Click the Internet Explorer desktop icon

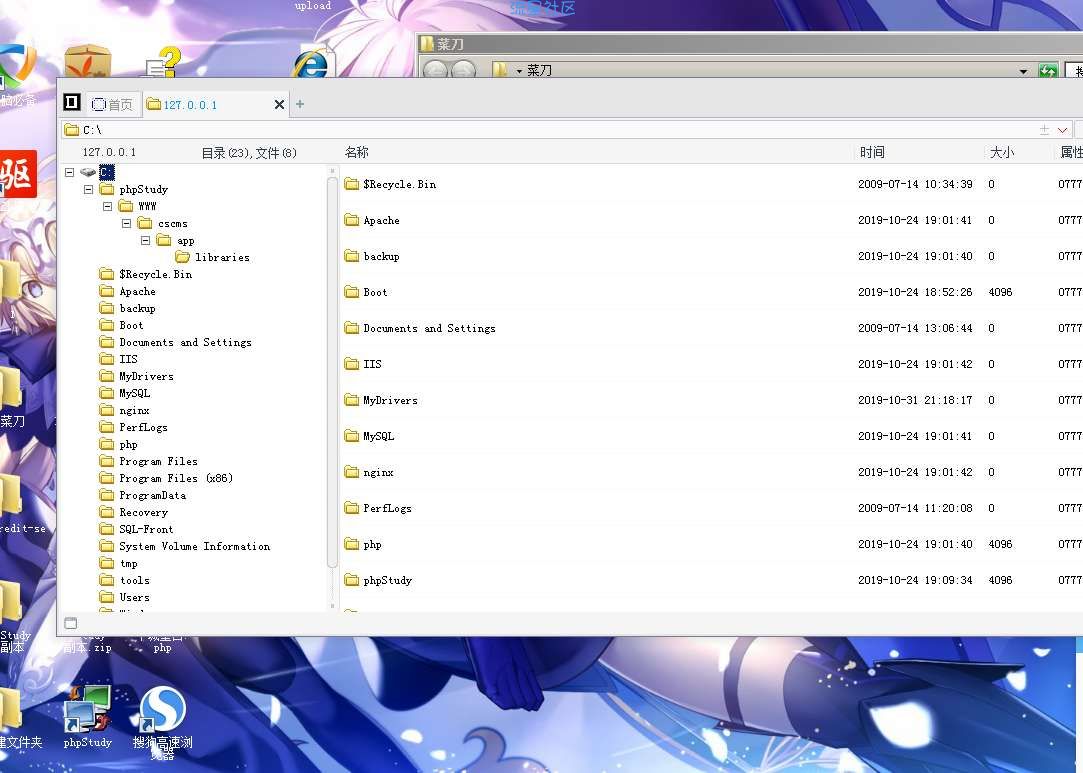(x=311, y=64)
